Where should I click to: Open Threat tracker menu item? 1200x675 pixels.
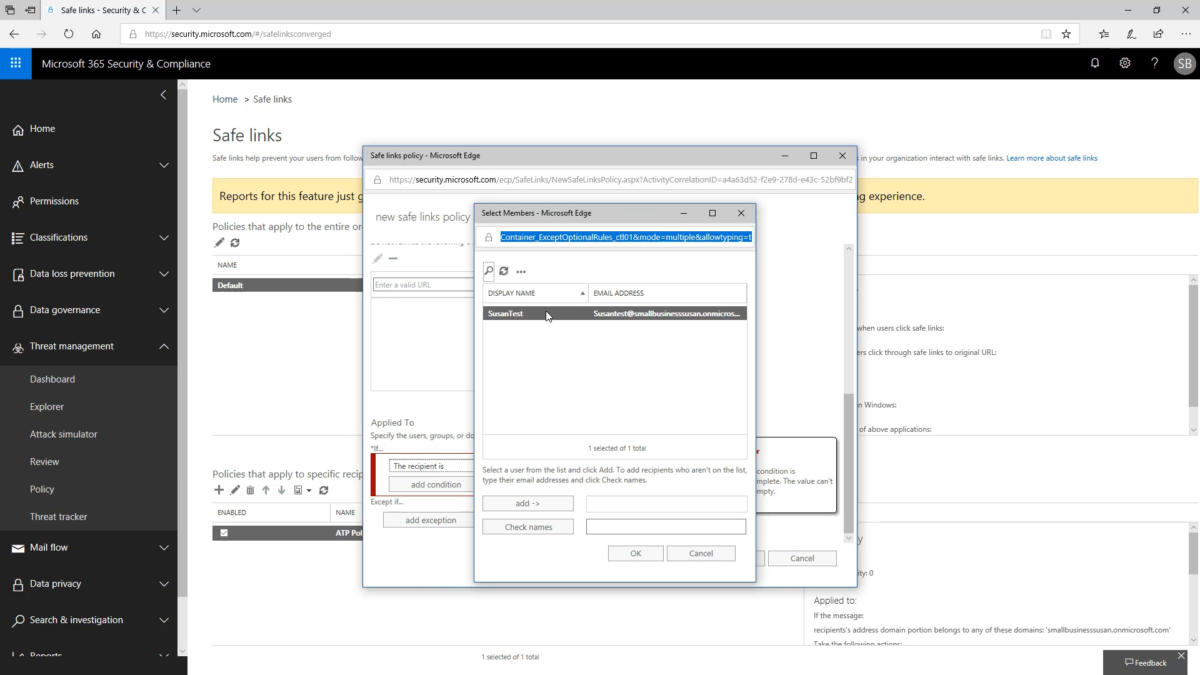tap(59, 517)
